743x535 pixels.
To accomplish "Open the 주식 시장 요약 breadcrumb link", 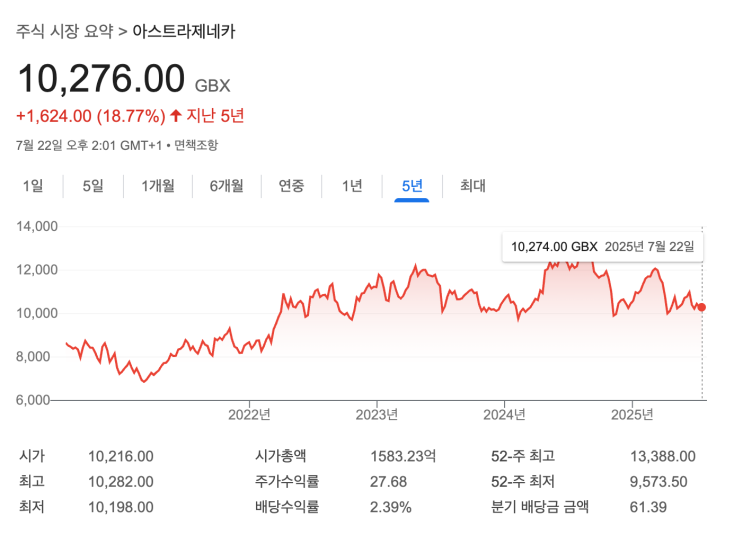I will (64, 31).
